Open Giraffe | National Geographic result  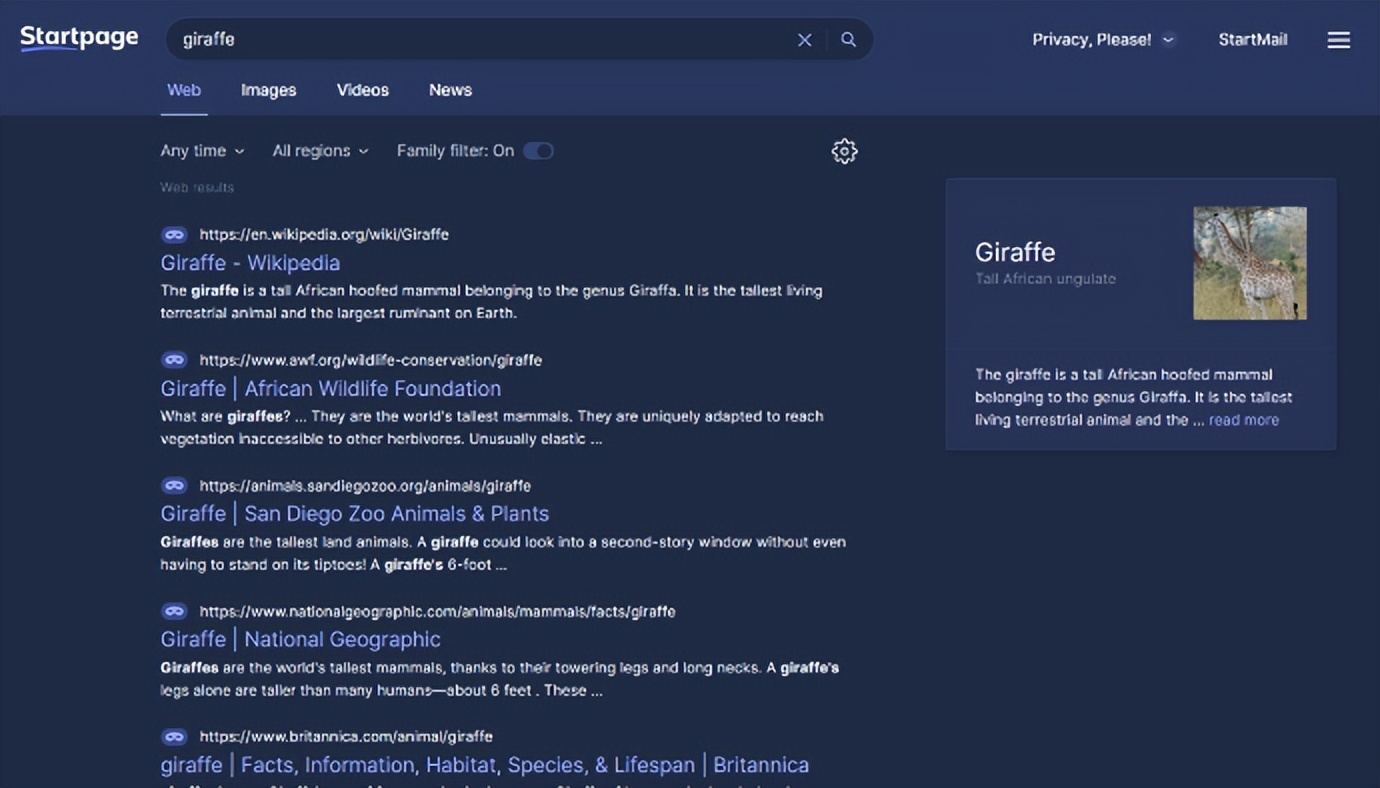[300, 639]
